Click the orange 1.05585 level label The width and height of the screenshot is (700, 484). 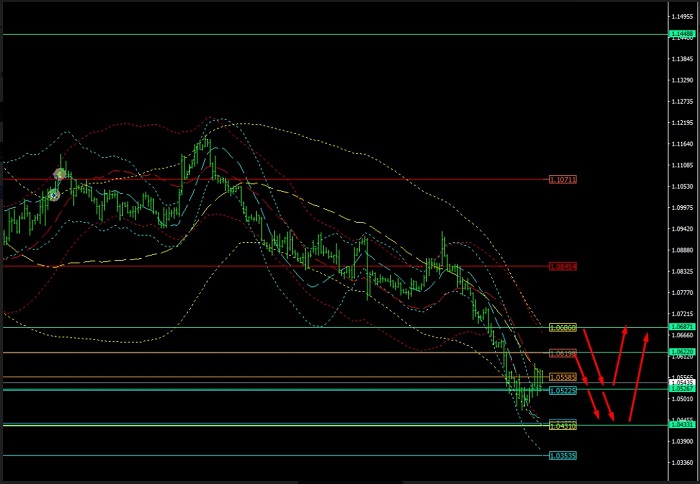(563, 377)
